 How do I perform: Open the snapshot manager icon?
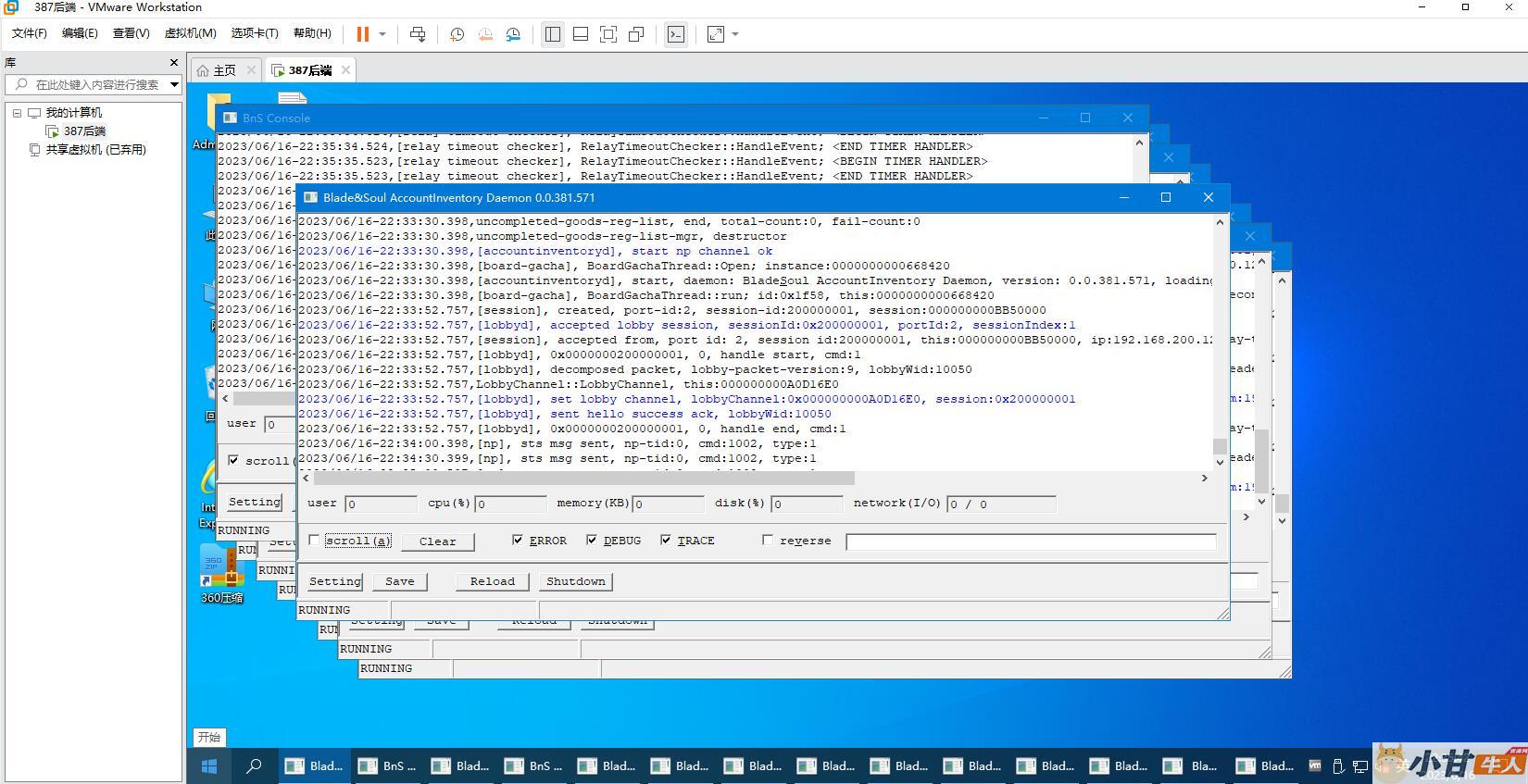coord(513,34)
